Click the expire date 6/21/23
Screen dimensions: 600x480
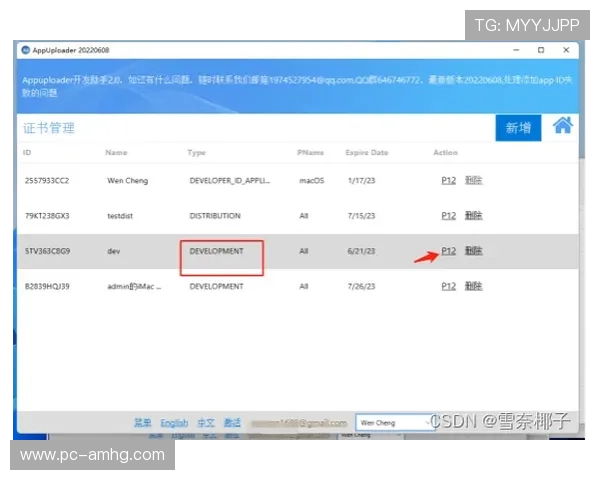pyautogui.click(x=361, y=251)
